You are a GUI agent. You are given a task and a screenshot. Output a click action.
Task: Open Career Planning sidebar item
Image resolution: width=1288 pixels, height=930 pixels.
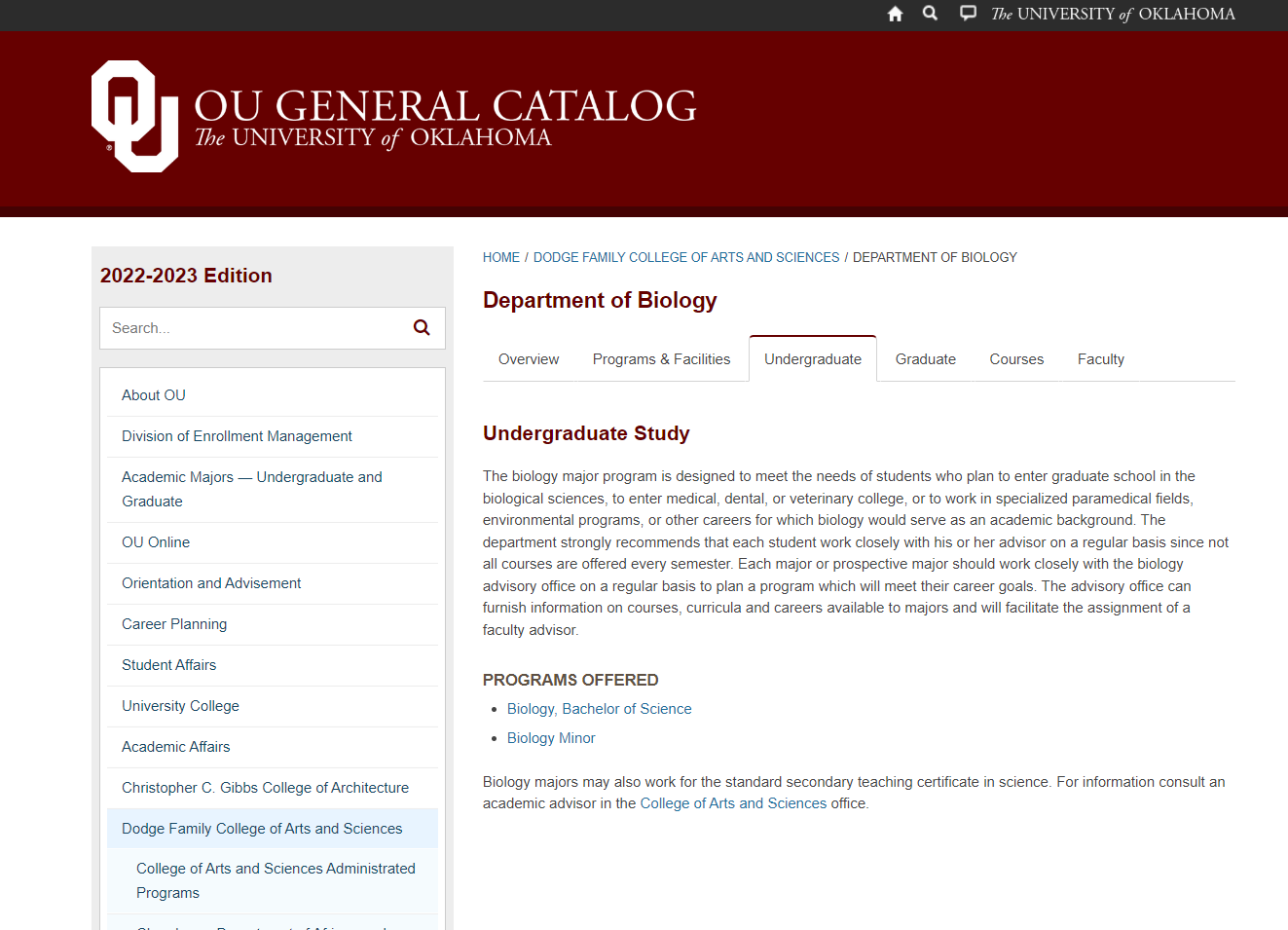[273, 624]
